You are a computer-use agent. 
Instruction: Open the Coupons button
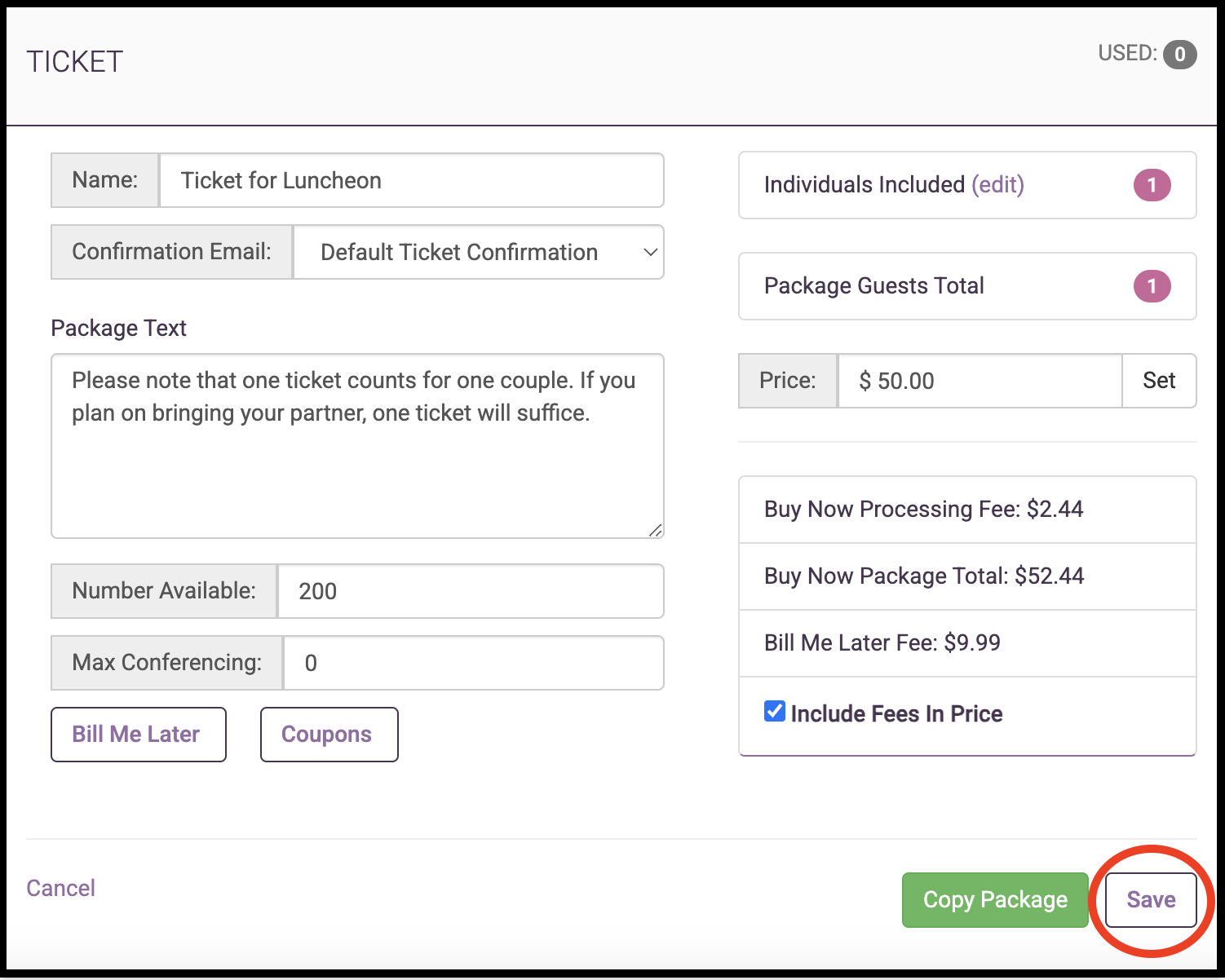point(329,735)
